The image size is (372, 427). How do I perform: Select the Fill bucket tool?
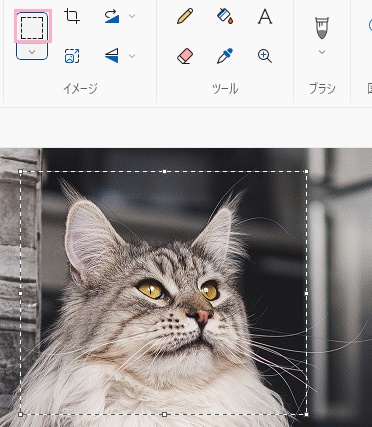pos(225,16)
